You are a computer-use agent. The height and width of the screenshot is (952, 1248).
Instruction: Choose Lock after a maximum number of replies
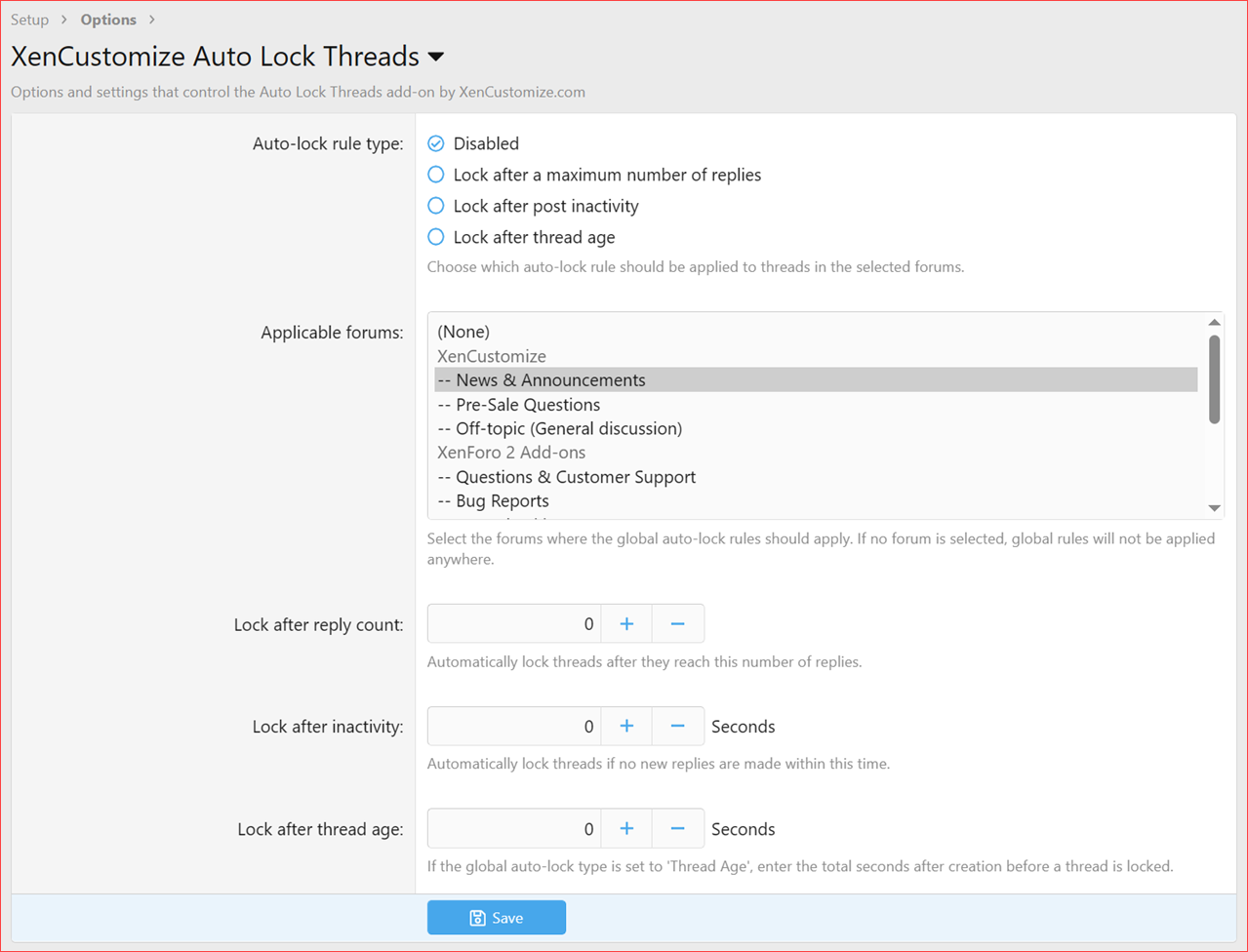436,175
